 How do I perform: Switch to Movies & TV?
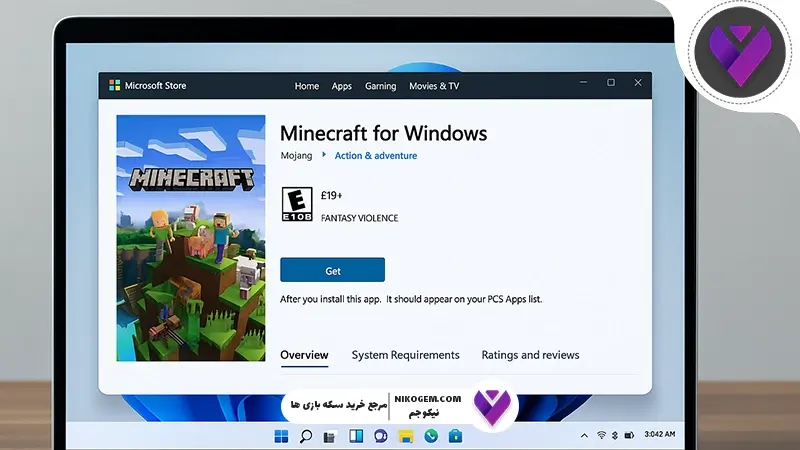click(434, 86)
